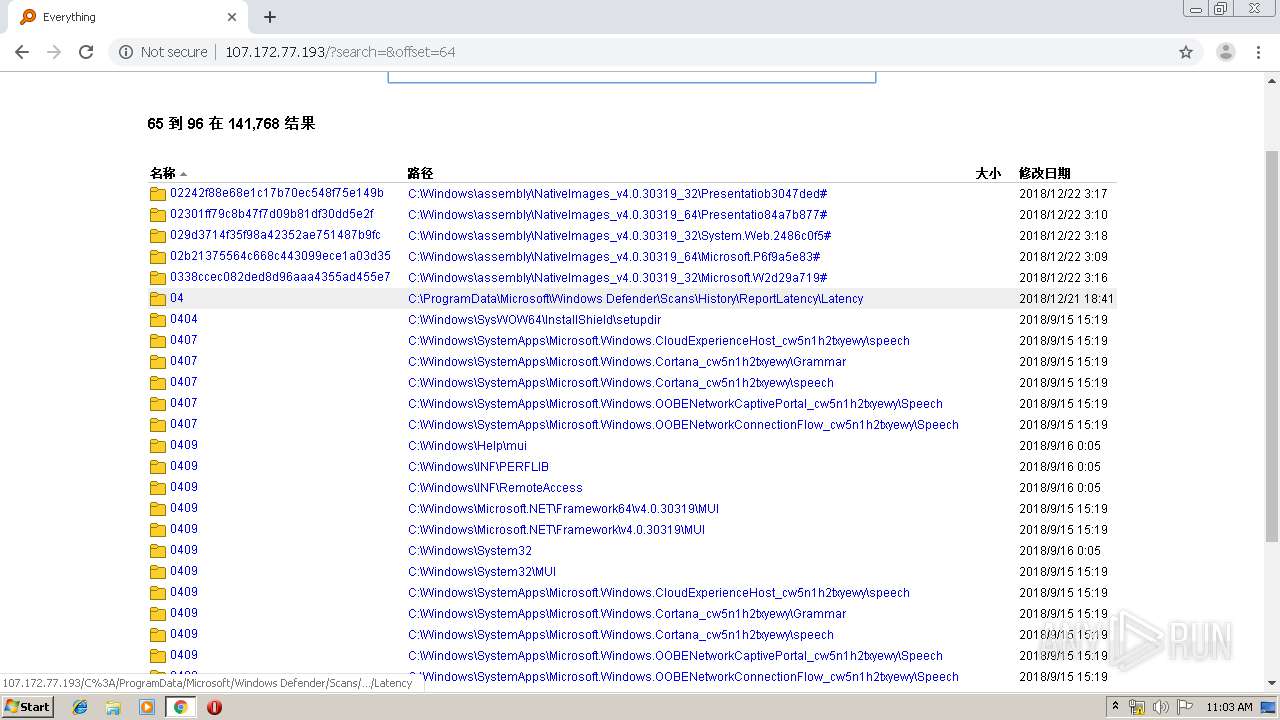Open path ending Presentatio84a7b877#
Image resolution: width=1280 pixels, height=720 pixels.
[x=617, y=215]
